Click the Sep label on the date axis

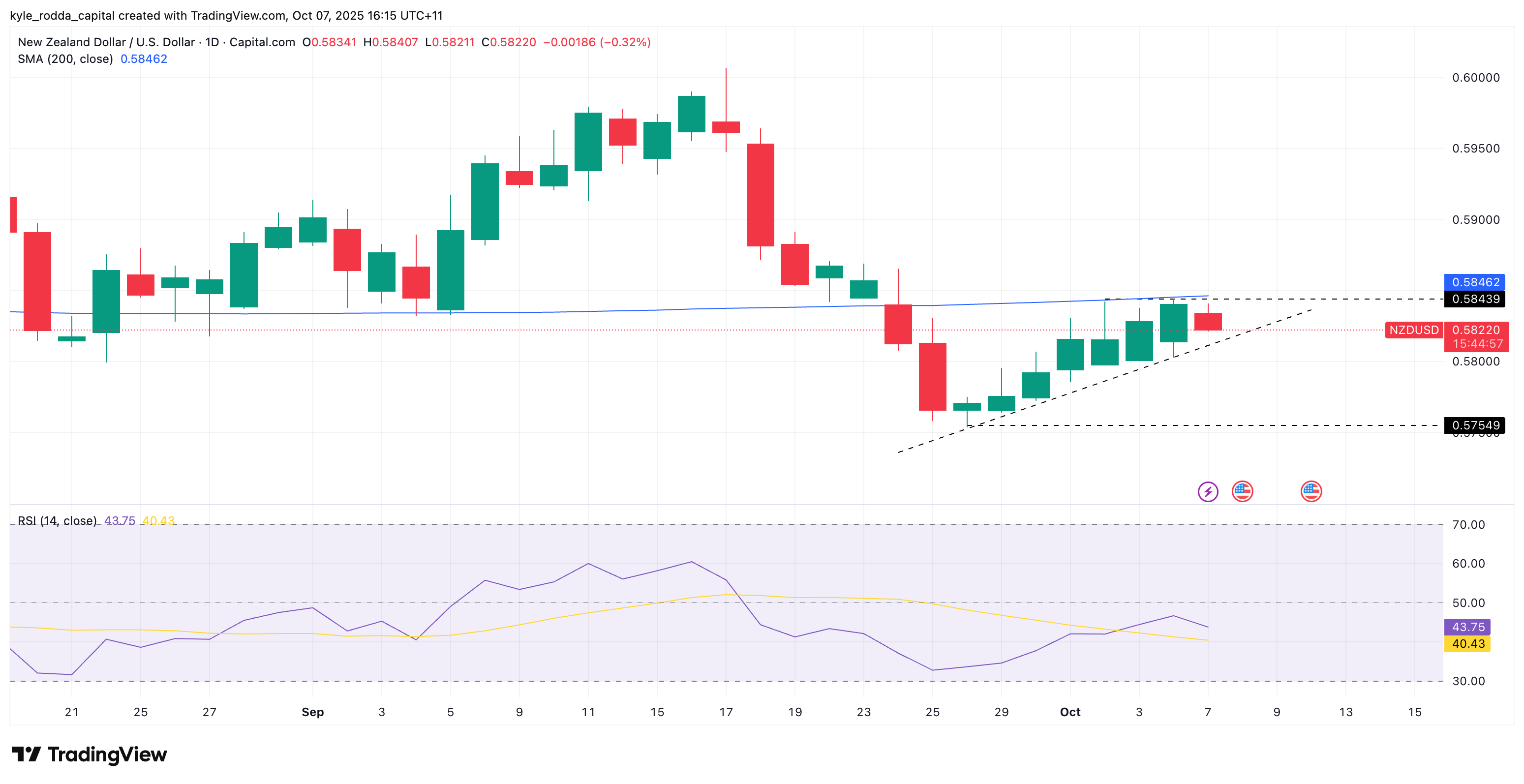tap(312, 712)
